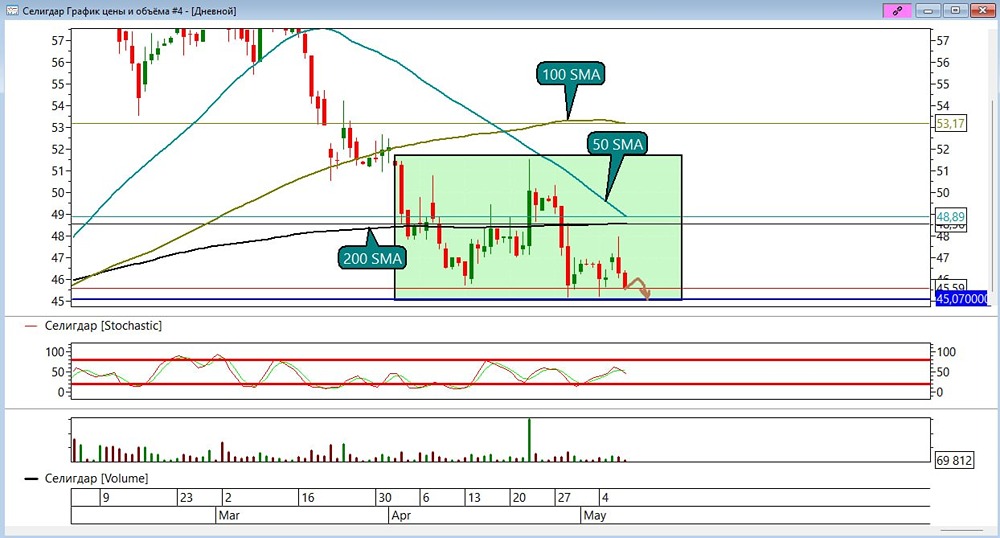Close the Селигдар chart window
1000x538 pixels.
pos(983,10)
